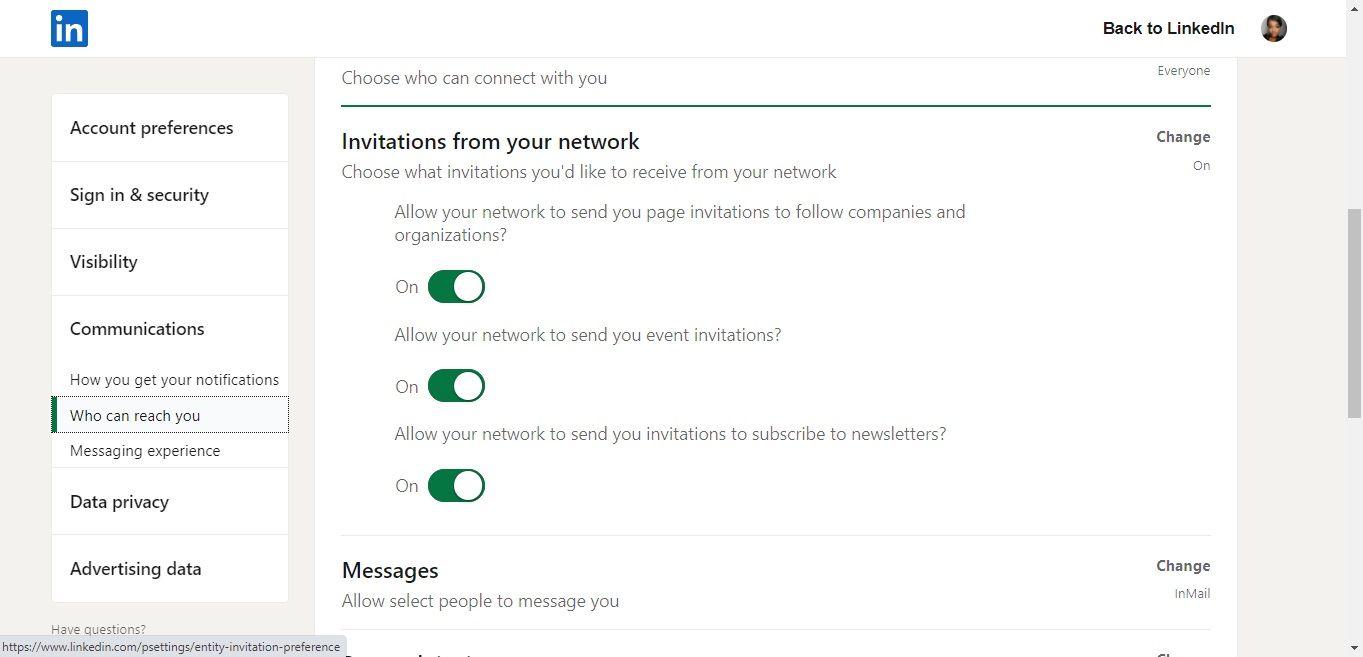Open 'How you get your notifications'
This screenshot has height=657, width=1363.
click(x=174, y=379)
